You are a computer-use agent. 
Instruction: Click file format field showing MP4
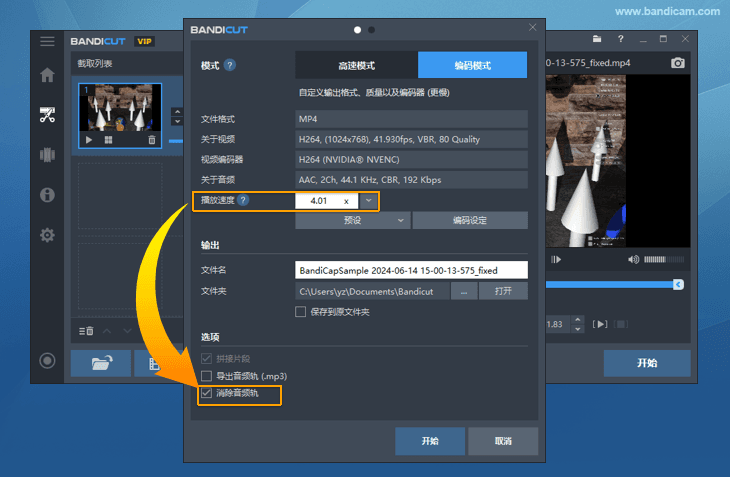[x=412, y=119]
